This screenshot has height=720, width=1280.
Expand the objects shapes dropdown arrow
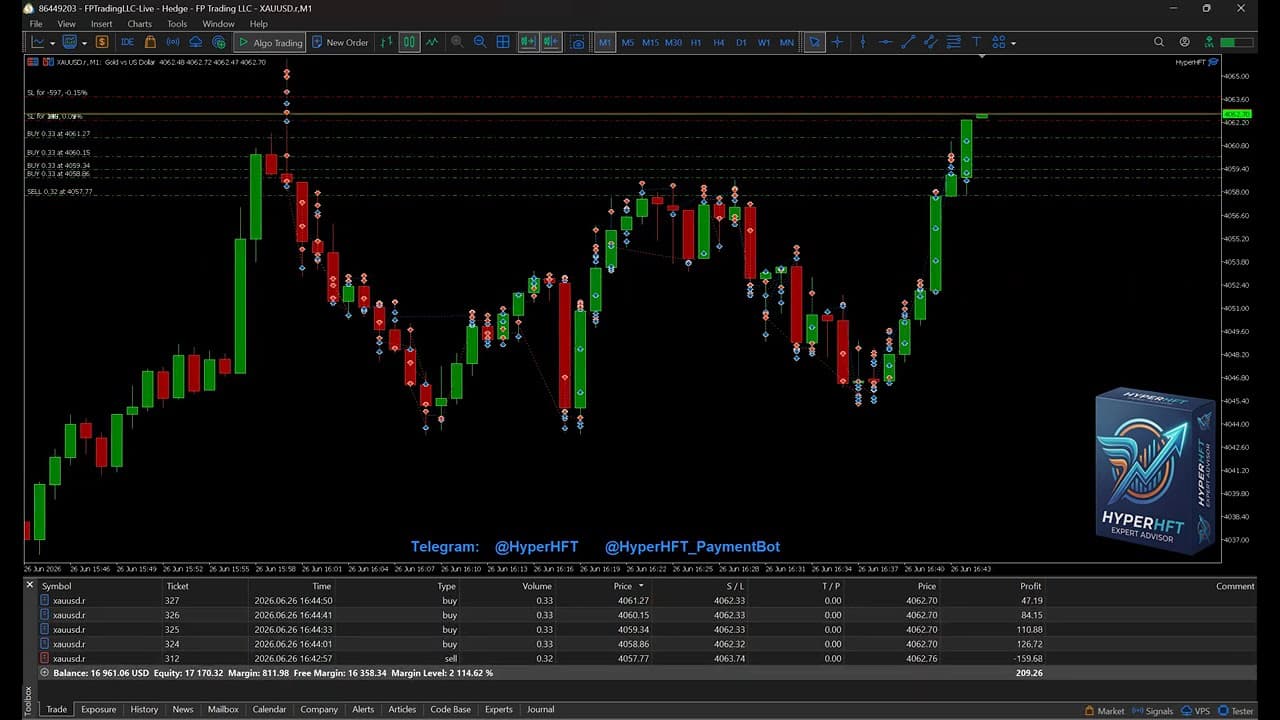1013,43
